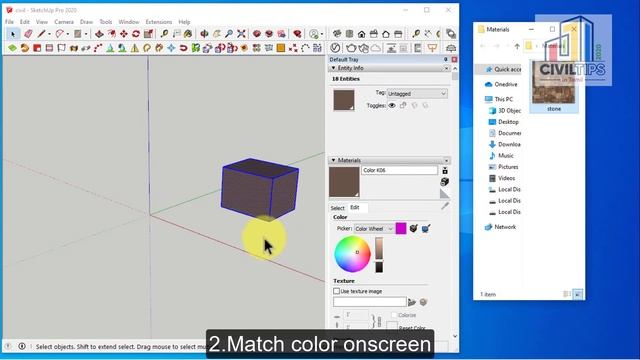The width and height of the screenshot is (640, 360).
Task: Select the Pan hand tool
Action: 217,34
